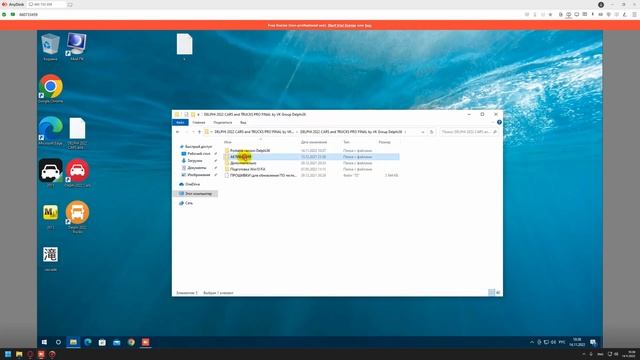Open the remote Windows Start button

(x=44, y=342)
